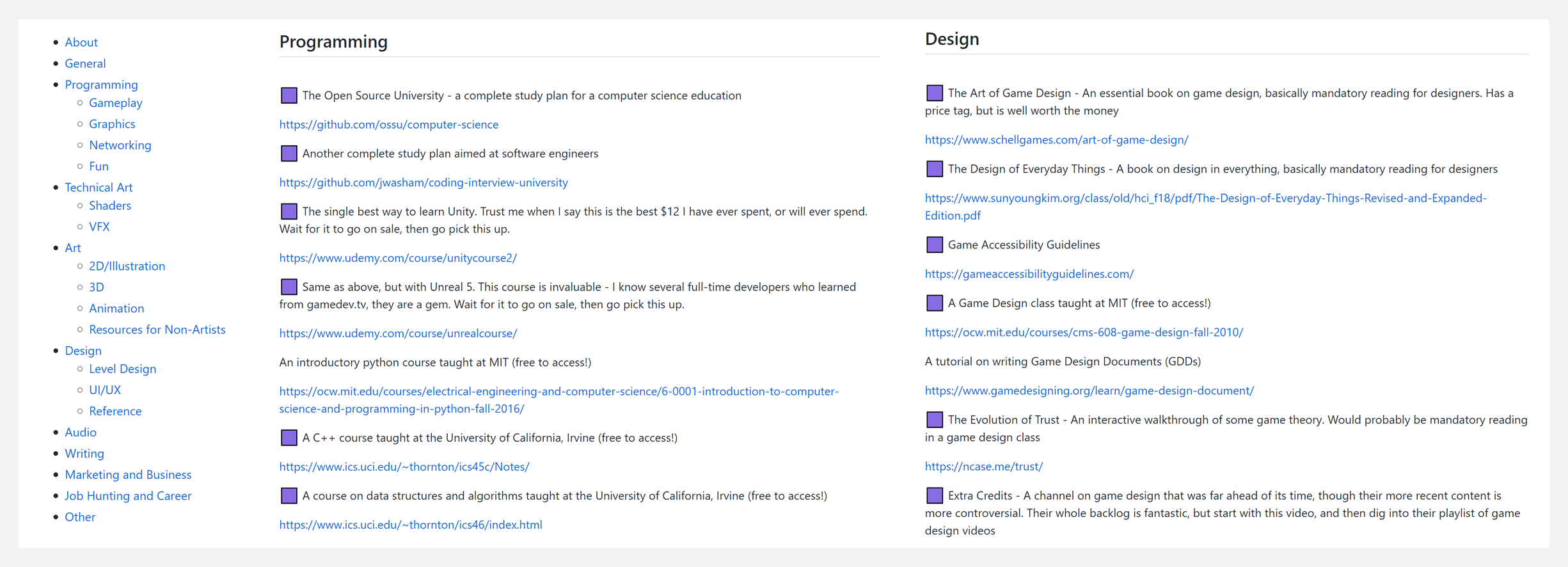Click purple square beside The Art of Game Design
Screen dimensions: 1568x567
tap(935, 93)
